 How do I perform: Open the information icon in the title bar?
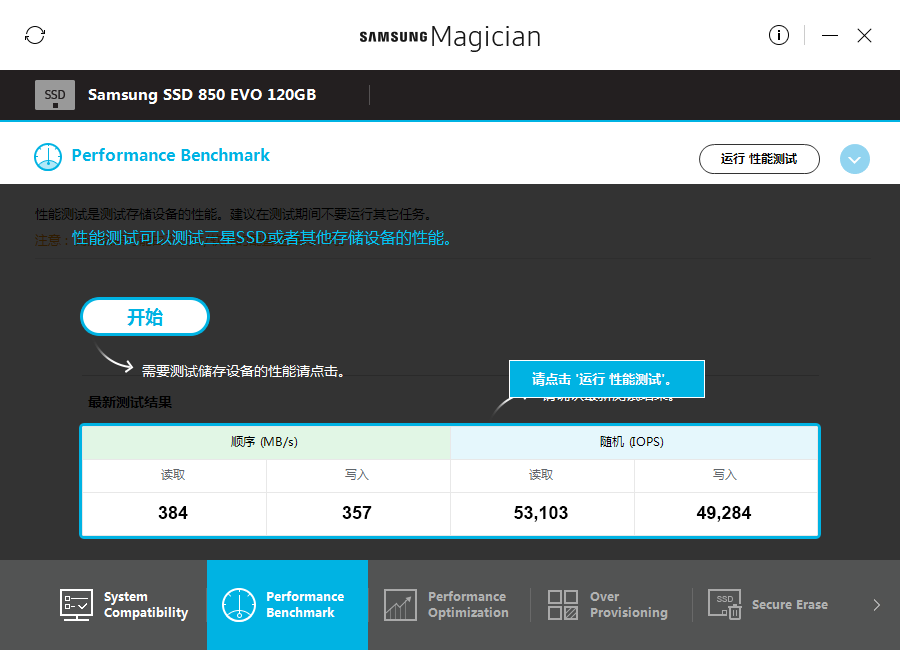pos(778,35)
